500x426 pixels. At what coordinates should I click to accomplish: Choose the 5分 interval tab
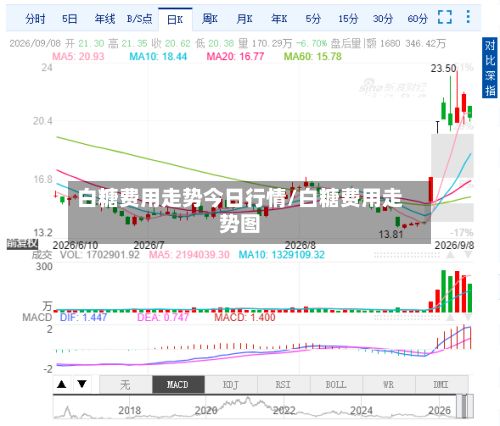pyautogui.click(x=313, y=19)
